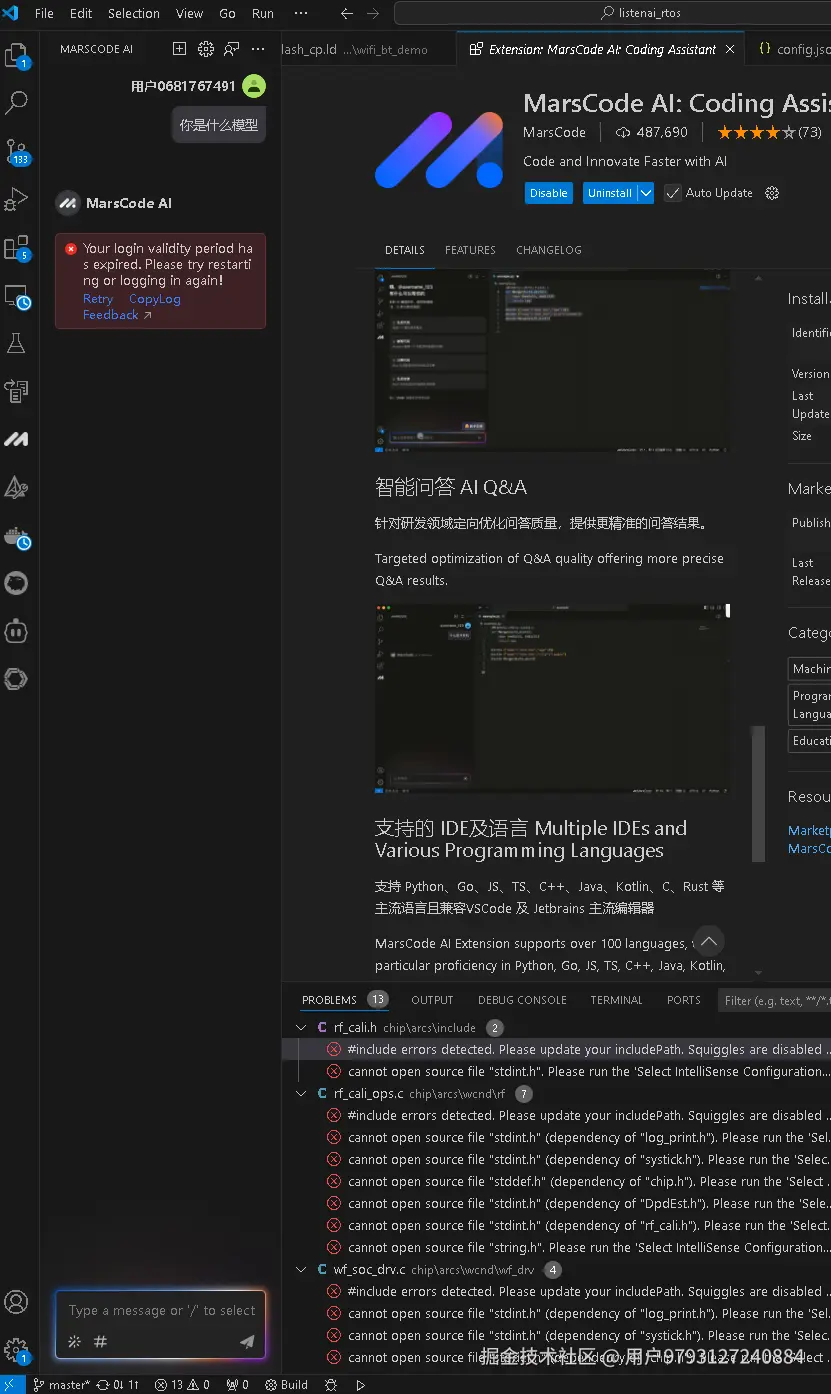Open the Search sidebar
831x1394 pixels.
click(16, 102)
